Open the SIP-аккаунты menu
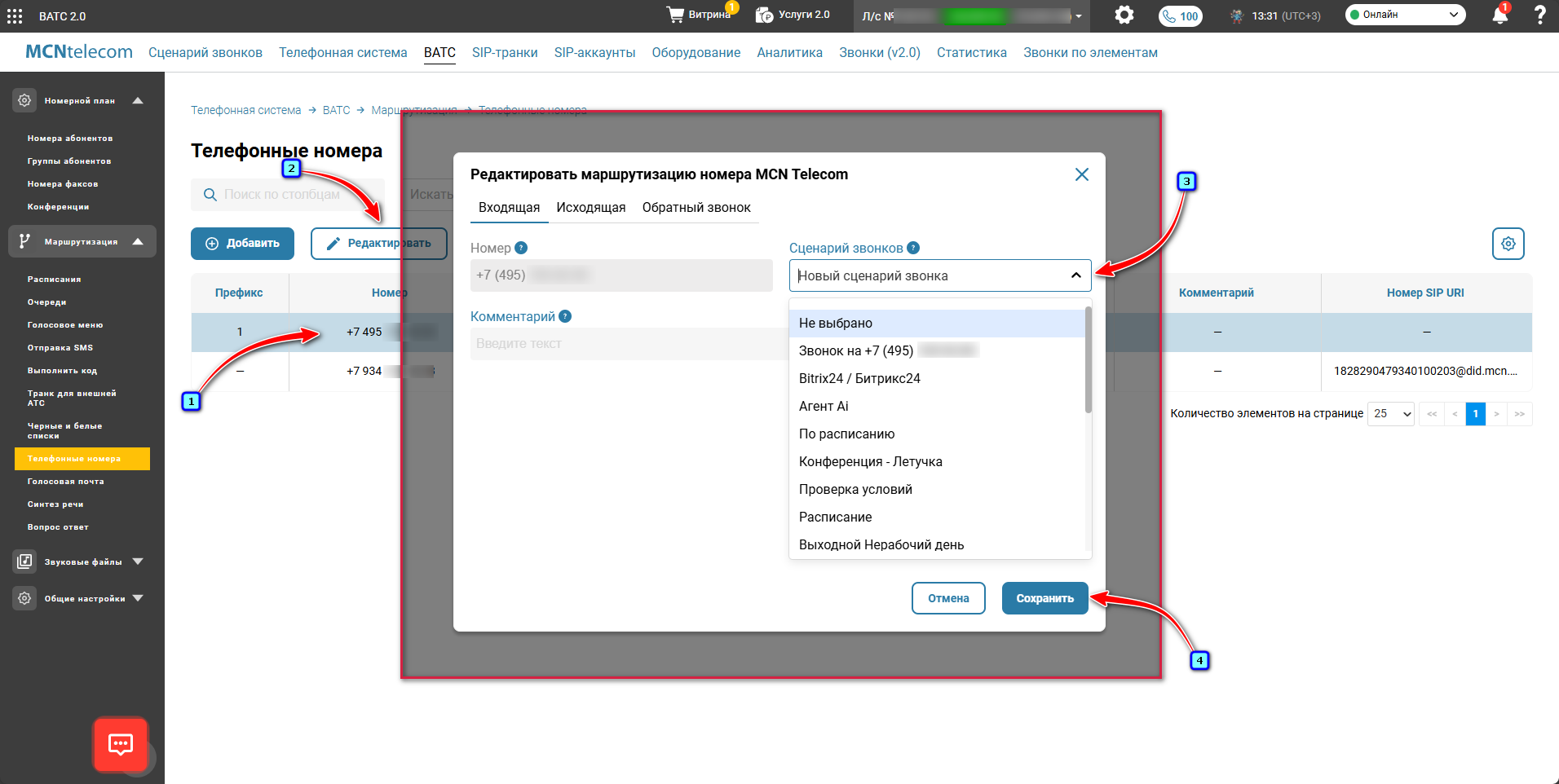The width and height of the screenshot is (1559, 784). 594,52
